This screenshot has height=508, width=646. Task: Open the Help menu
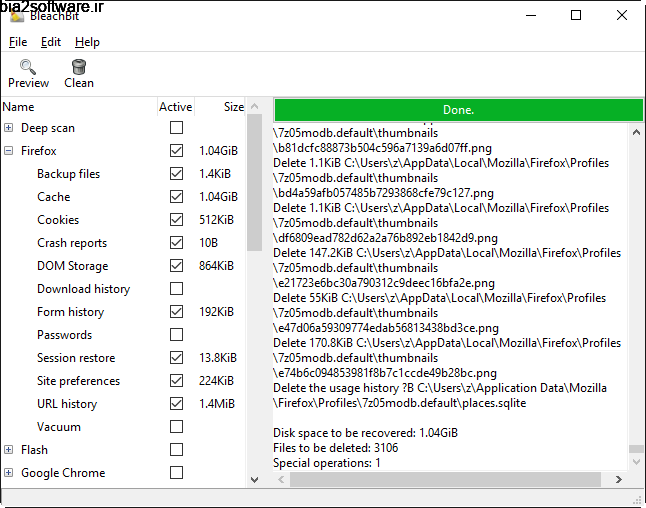pos(87,42)
